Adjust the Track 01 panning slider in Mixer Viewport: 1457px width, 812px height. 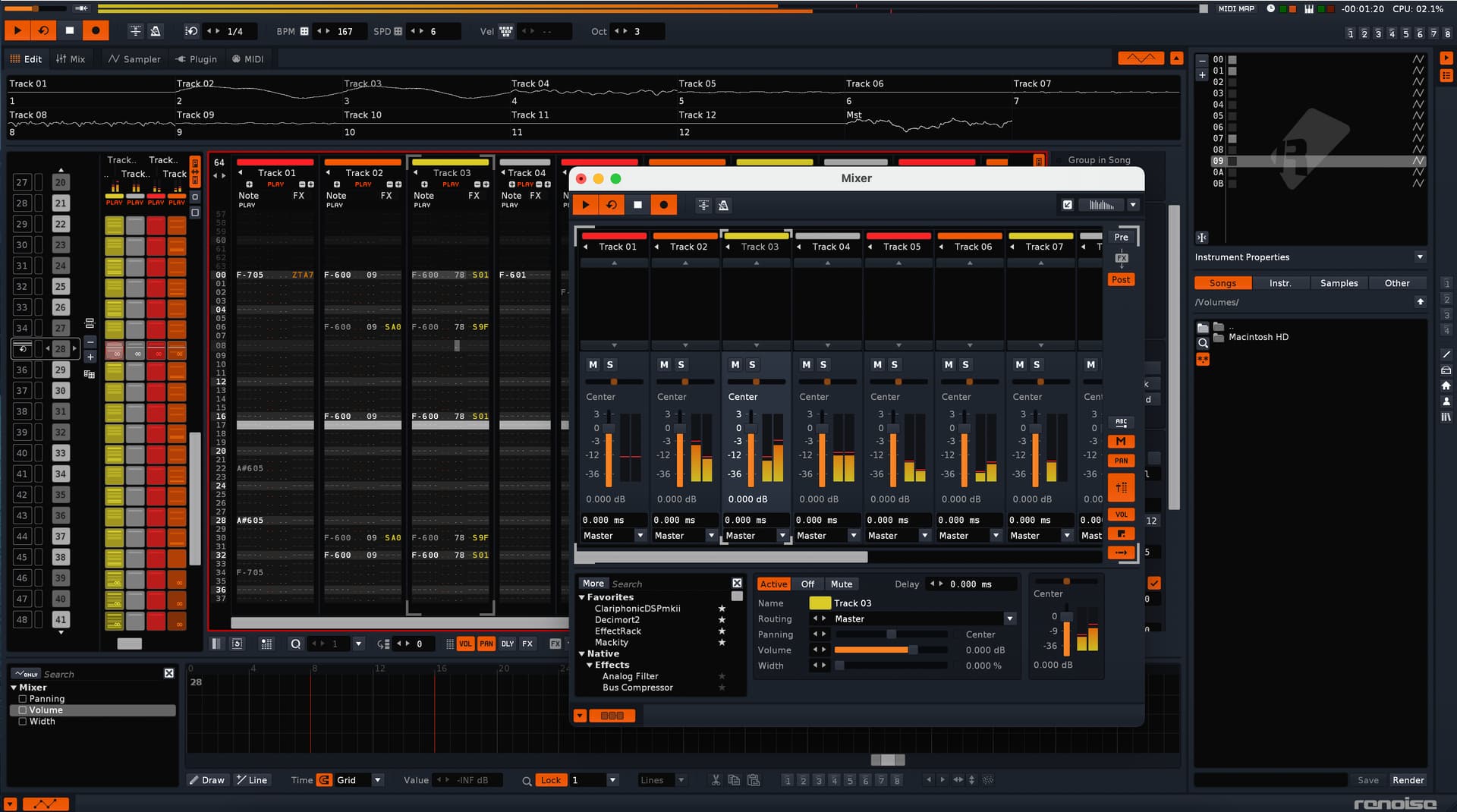click(x=613, y=382)
